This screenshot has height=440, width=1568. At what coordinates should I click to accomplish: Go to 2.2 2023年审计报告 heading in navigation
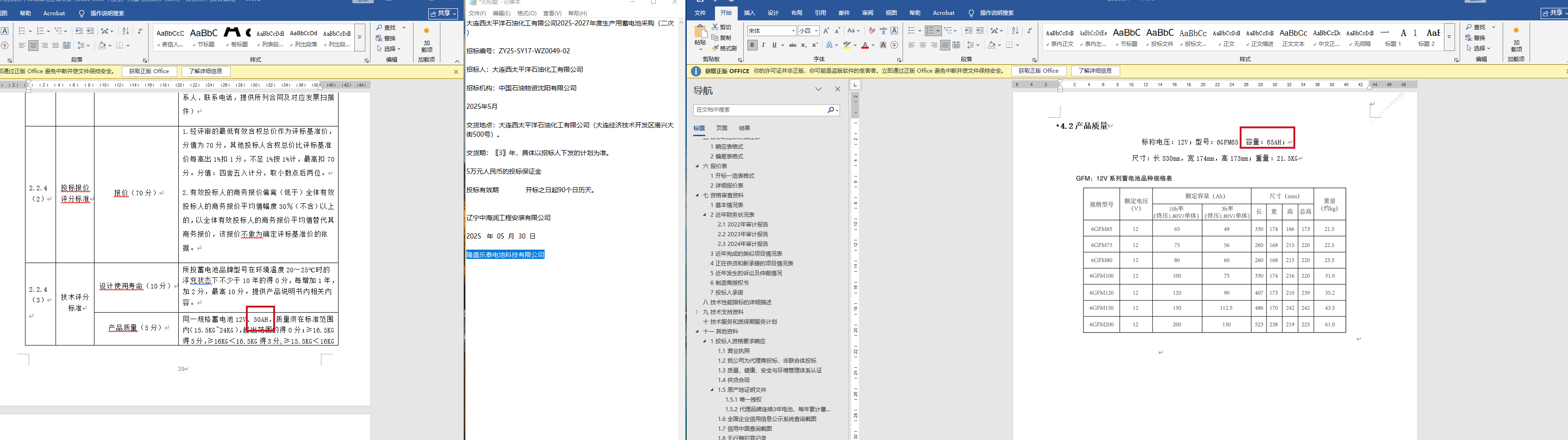coord(743,234)
